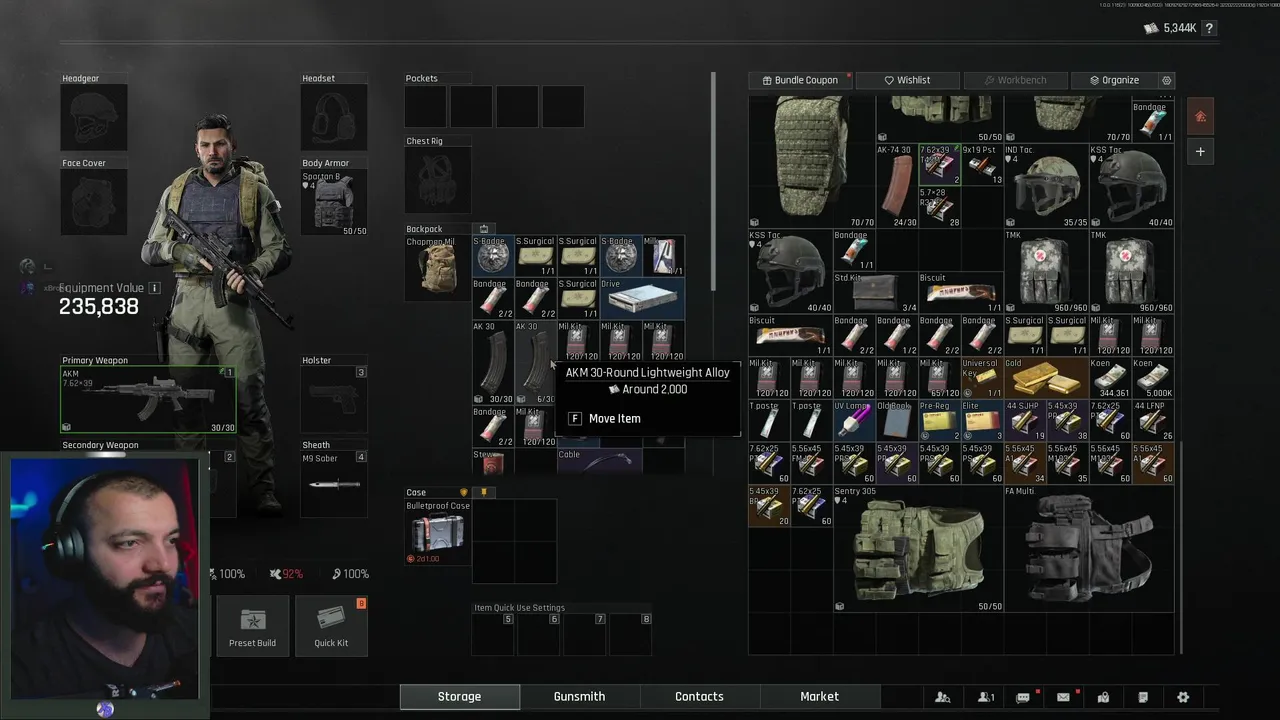This screenshot has height=720, width=1280.
Task: Select the Drive item in the backpack
Action: [x=642, y=298]
